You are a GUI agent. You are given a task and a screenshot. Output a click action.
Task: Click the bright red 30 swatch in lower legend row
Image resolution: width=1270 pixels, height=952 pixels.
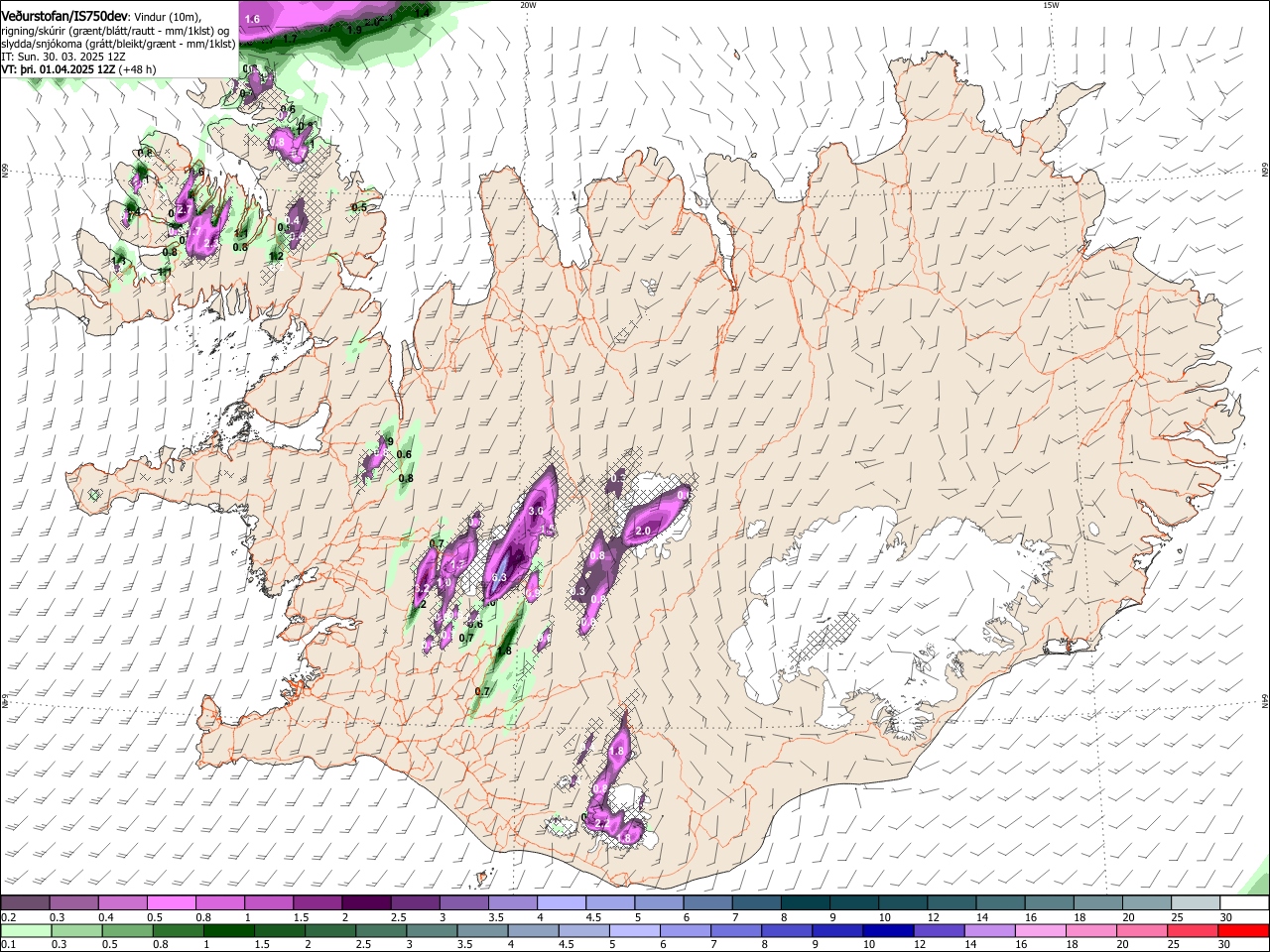[x=1244, y=930]
